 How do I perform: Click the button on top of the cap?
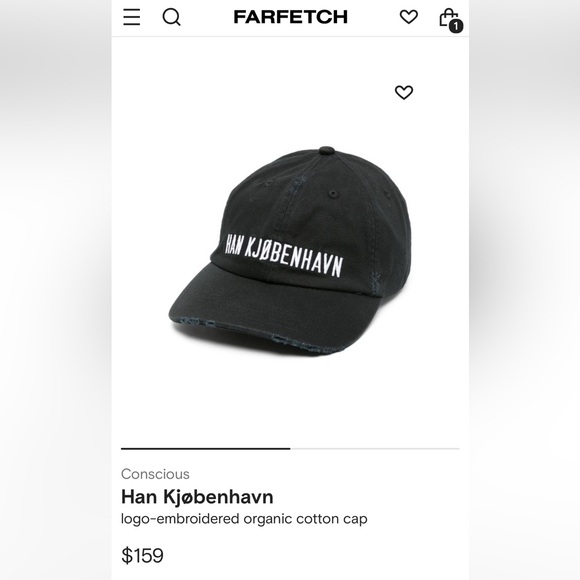click(327, 150)
